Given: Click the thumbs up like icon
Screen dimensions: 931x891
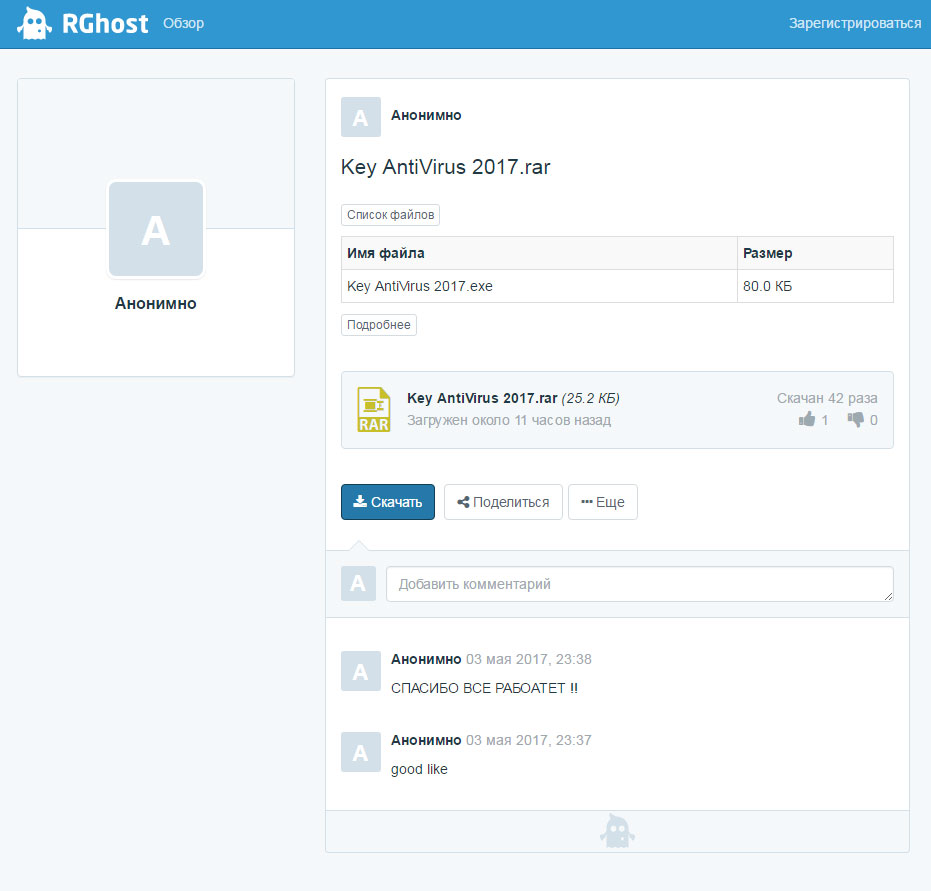Looking at the screenshot, I should [x=807, y=420].
